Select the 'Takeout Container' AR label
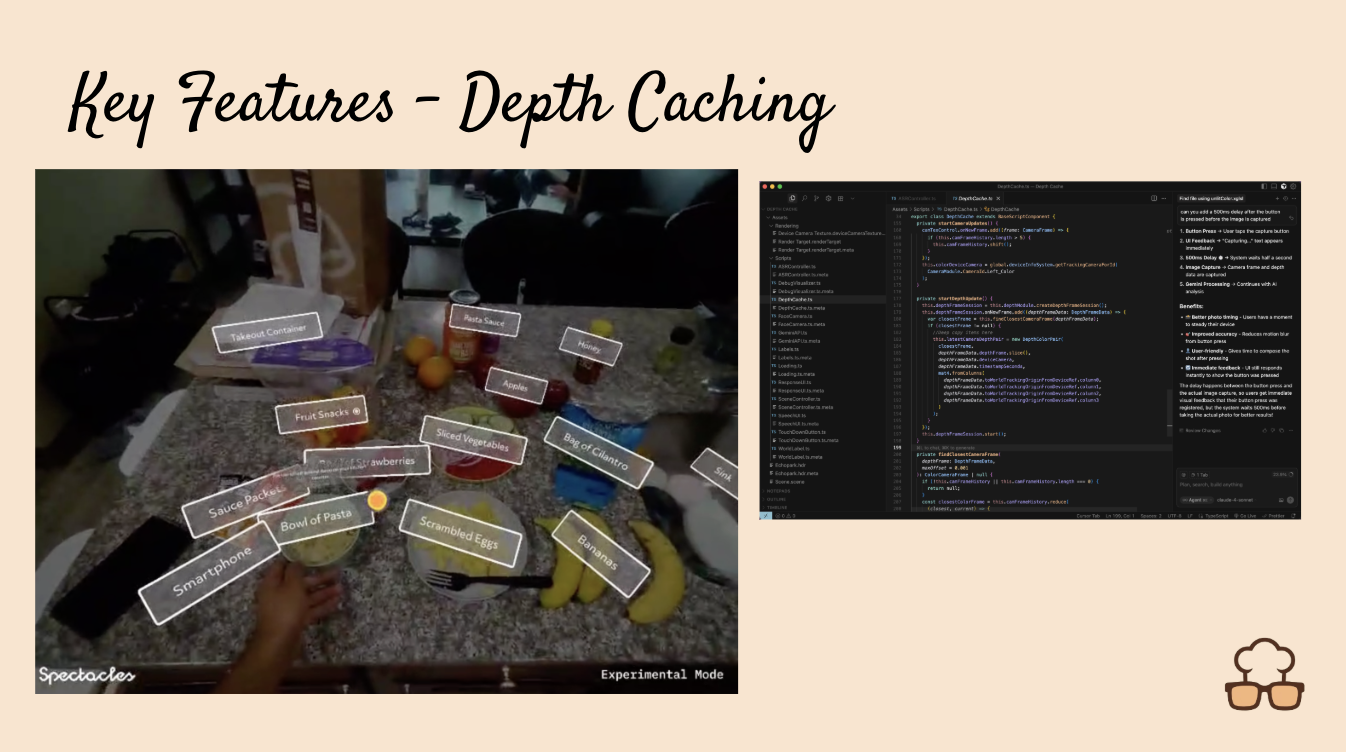This screenshot has height=752, width=1346. point(267,335)
